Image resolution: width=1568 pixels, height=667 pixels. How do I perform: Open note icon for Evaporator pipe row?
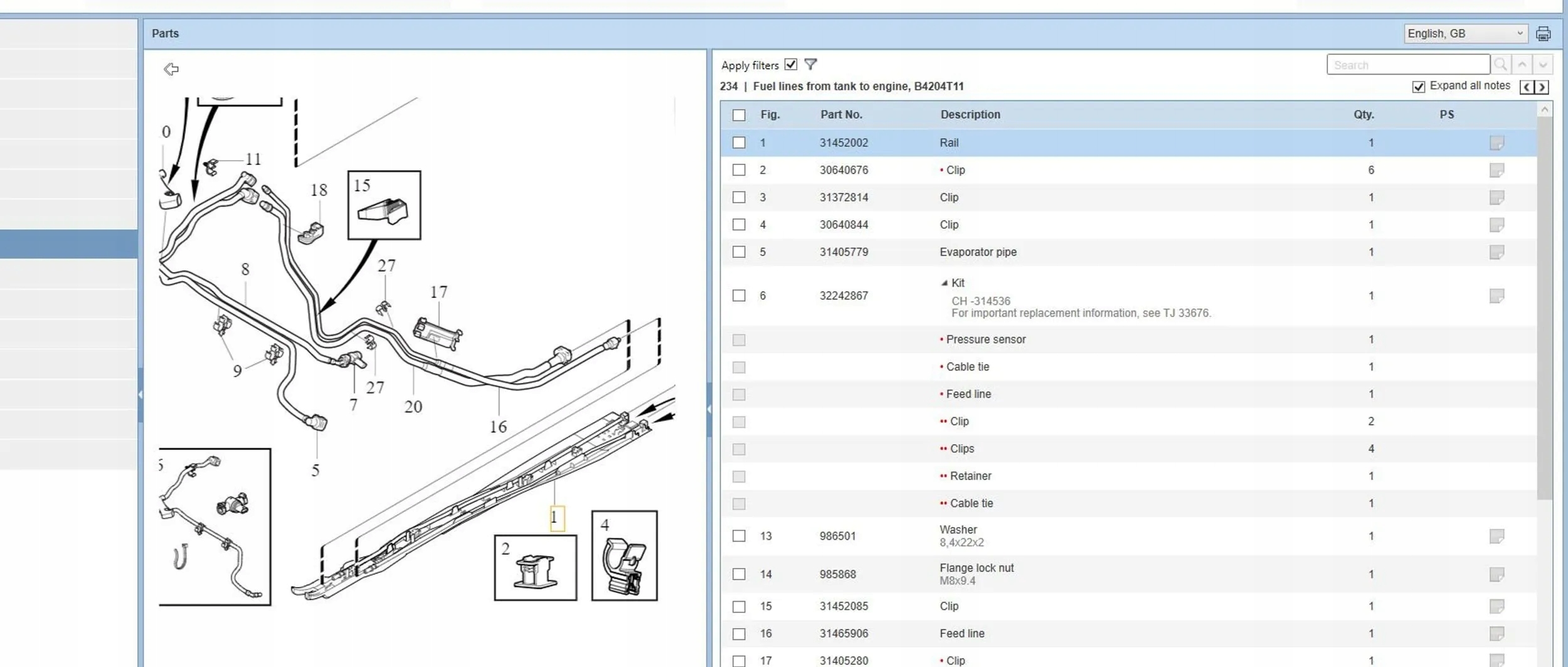pyautogui.click(x=1496, y=252)
